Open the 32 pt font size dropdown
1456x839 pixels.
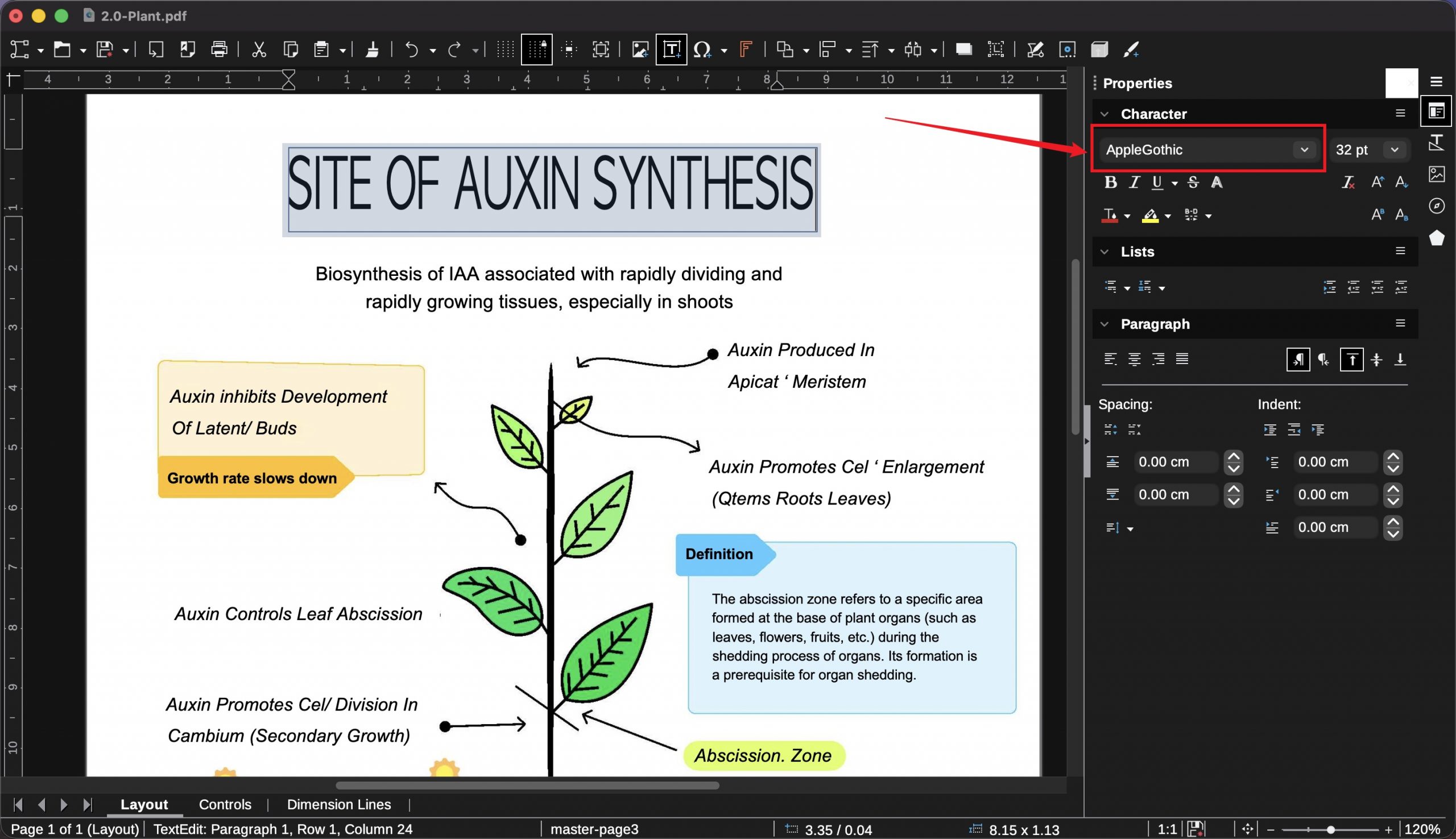(1395, 150)
